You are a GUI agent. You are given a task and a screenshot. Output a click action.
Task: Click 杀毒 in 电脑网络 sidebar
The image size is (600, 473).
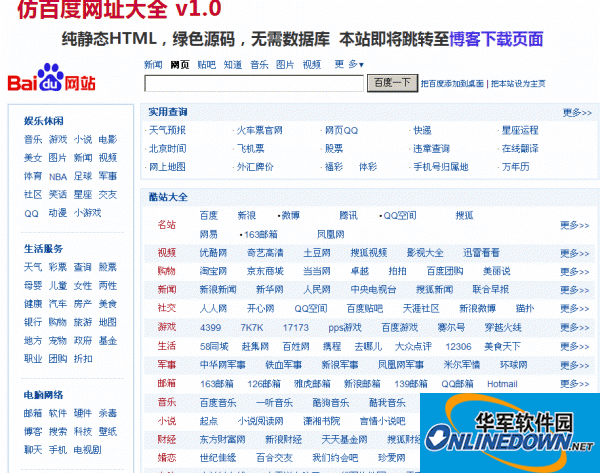pyautogui.click(x=108, y=413)
